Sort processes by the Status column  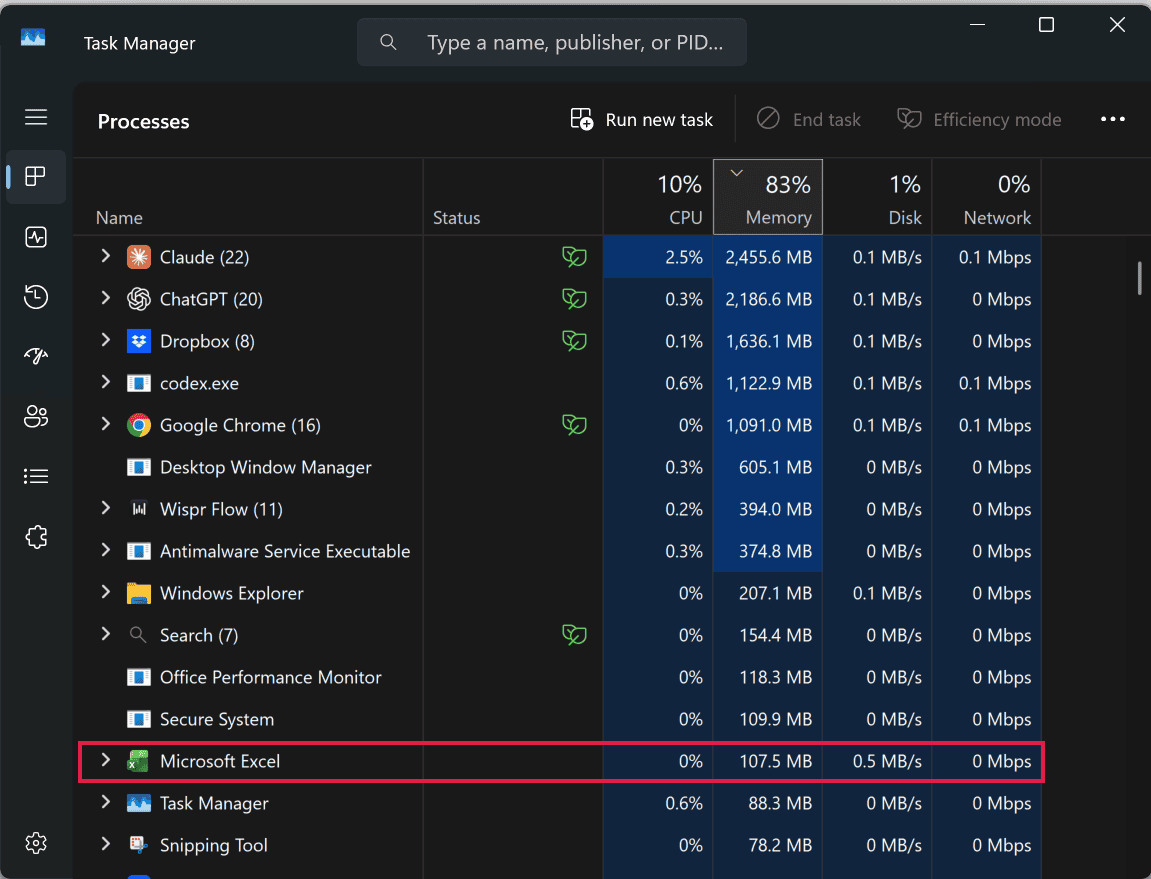tap(513, 197)
